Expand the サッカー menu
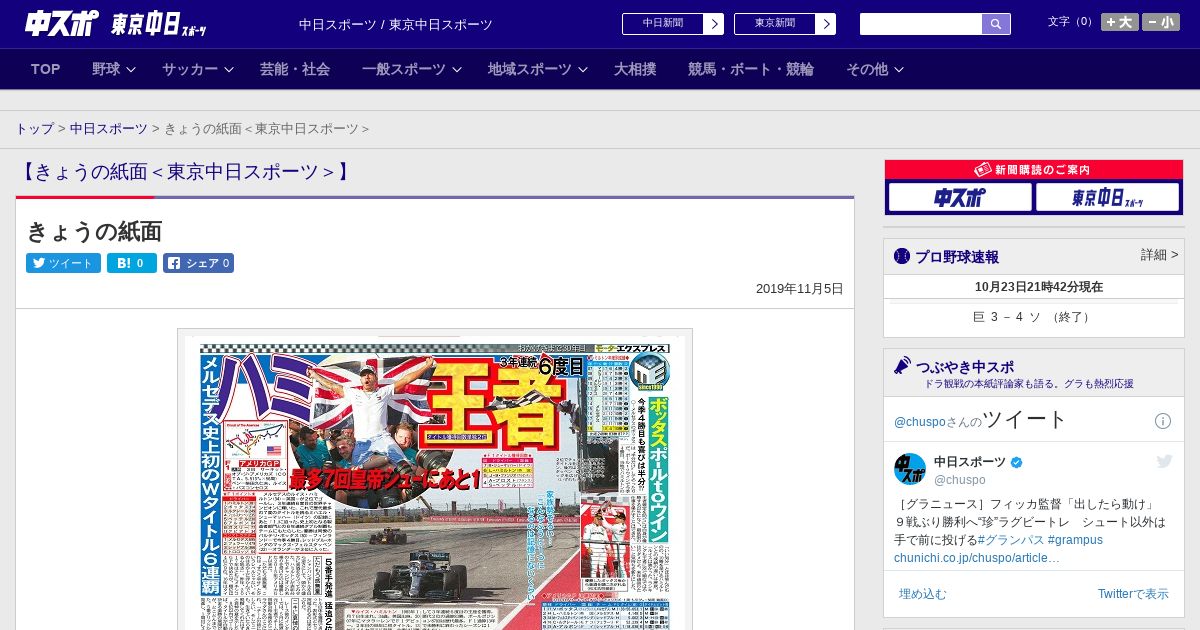Screen dimensions: 1200x630 [x=197, y=69]
